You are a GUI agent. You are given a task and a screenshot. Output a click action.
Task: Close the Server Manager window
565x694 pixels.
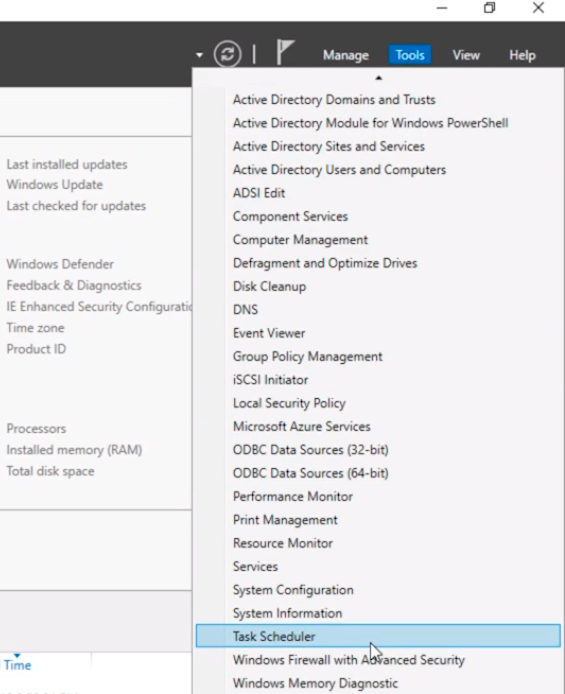click(x=538, y=8)
